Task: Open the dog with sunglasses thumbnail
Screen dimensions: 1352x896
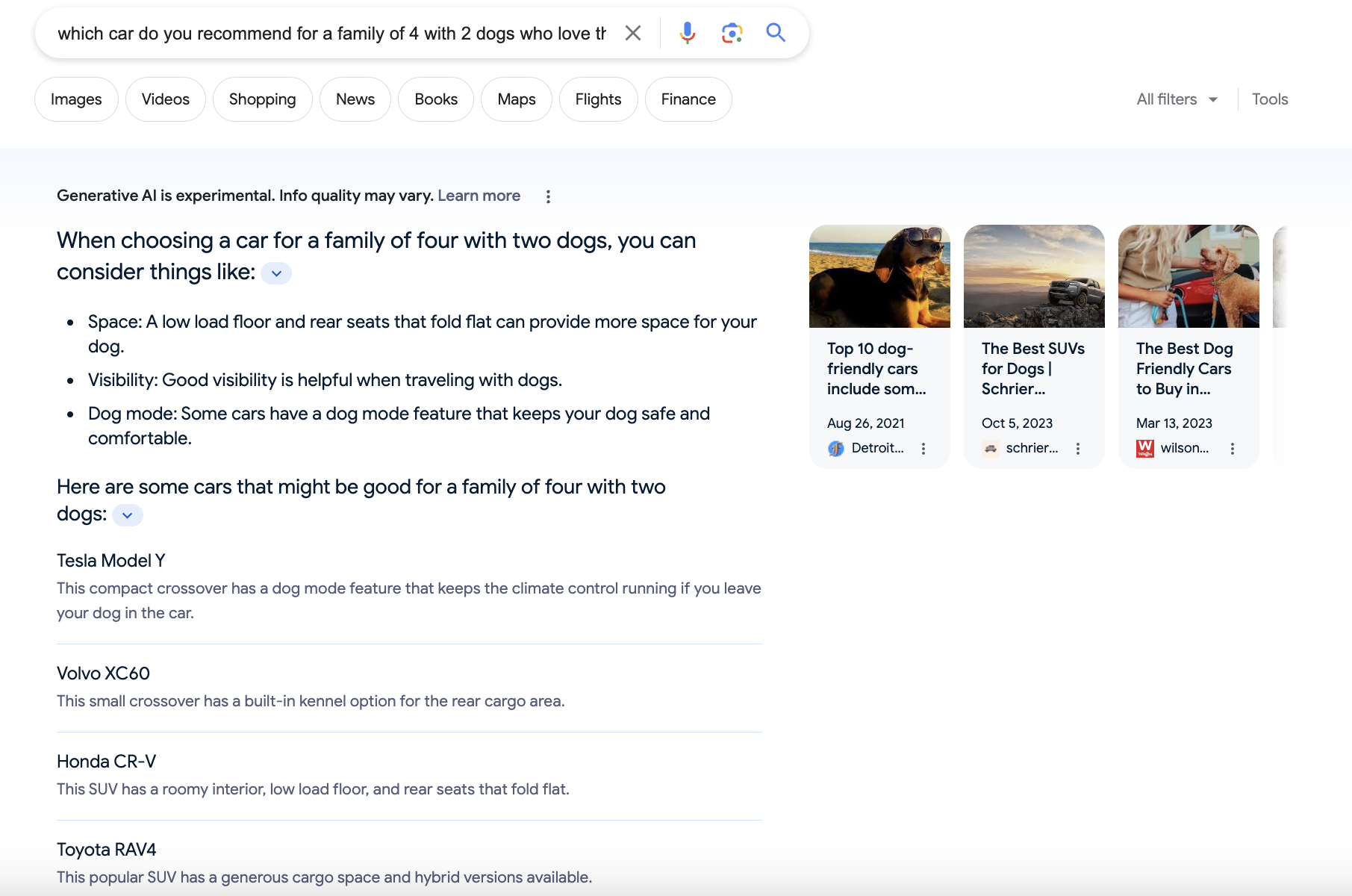Action: tap(879, 276)
